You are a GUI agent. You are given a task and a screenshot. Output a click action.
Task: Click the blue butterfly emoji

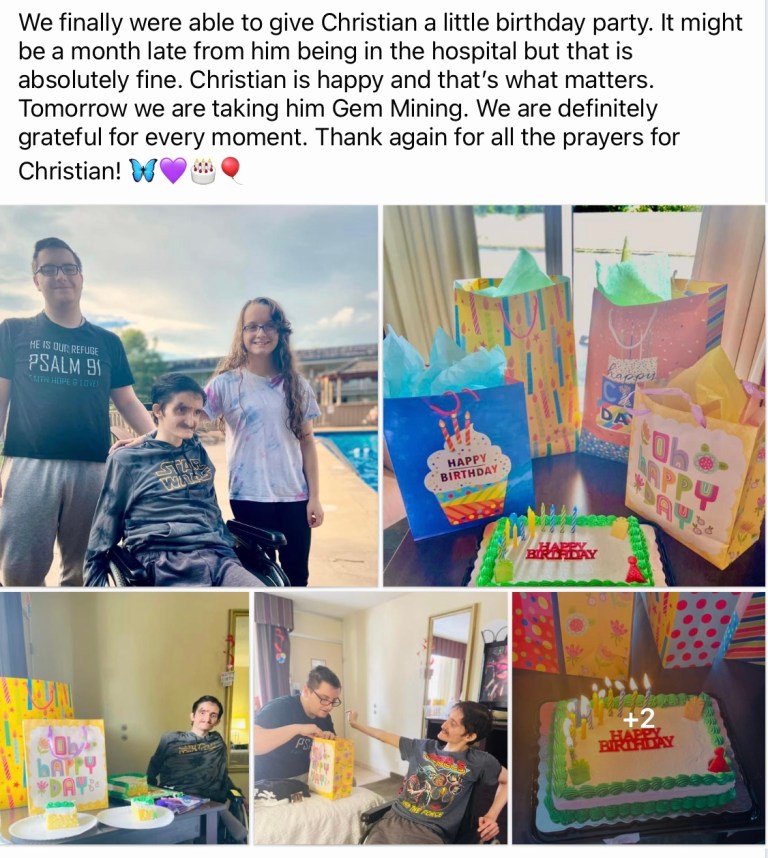tap(143, 171)
